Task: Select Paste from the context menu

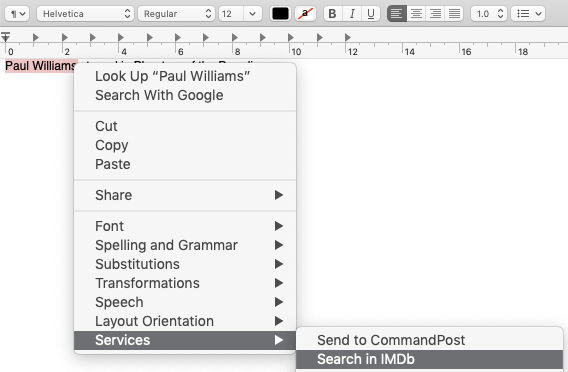Action: pyautogui.click(x=185, y=164)
